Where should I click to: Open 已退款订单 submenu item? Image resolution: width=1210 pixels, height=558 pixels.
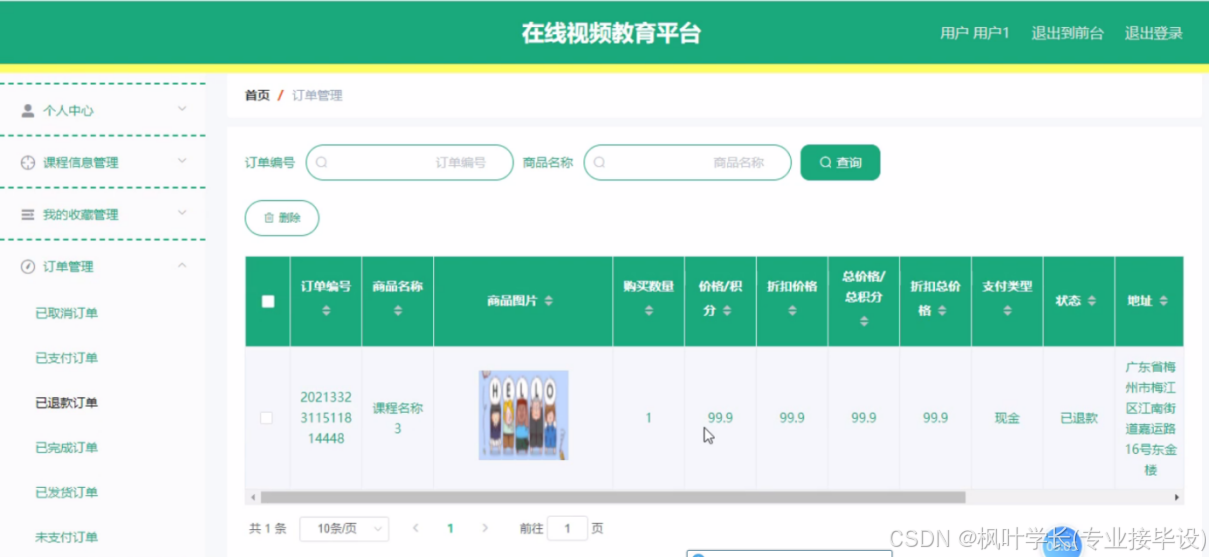66,403
